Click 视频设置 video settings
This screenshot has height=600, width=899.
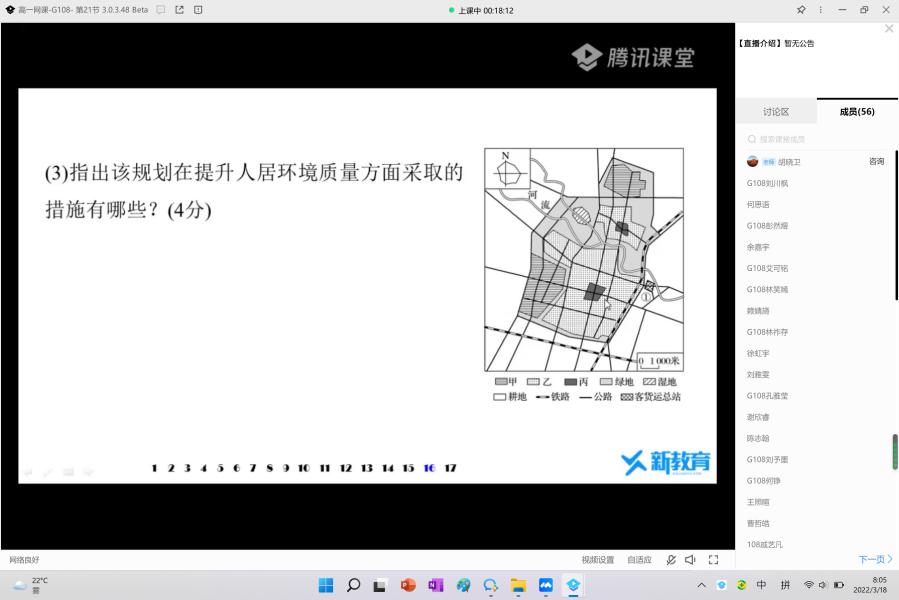pos(598,560)
